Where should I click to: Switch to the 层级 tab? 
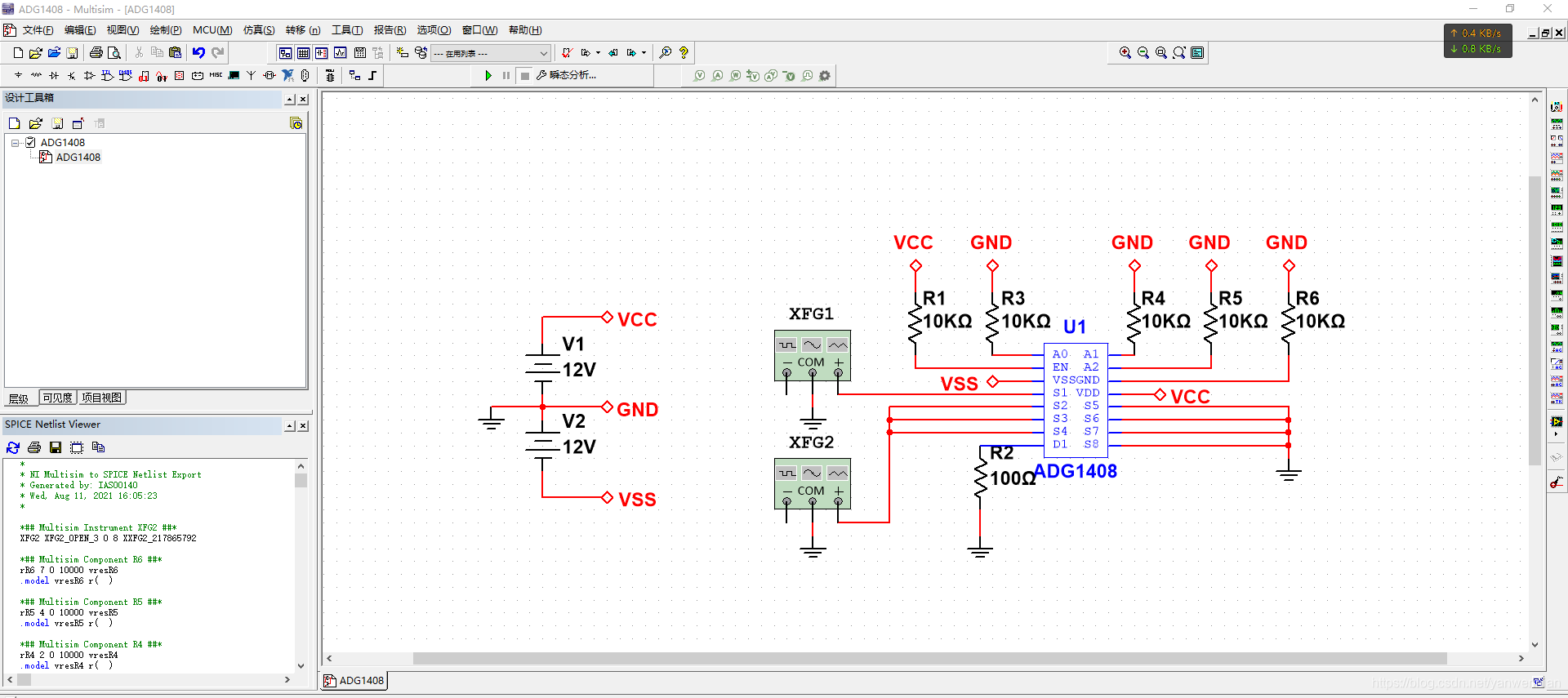point(20,399)
